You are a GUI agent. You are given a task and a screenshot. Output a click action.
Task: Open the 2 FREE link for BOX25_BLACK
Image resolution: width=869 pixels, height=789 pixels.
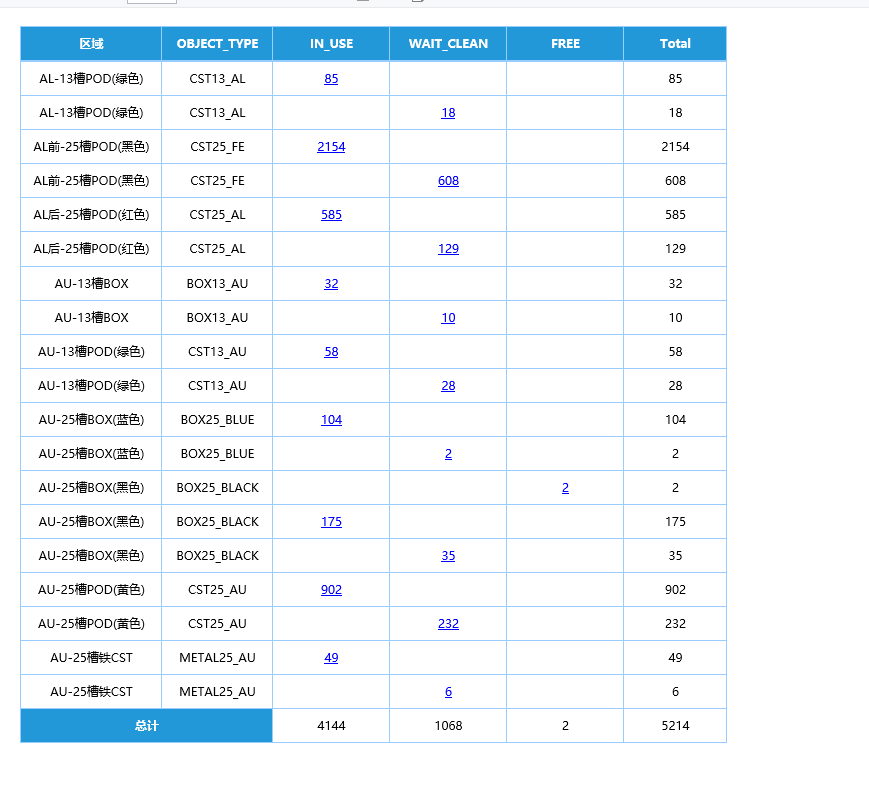[x=565, y=488]
